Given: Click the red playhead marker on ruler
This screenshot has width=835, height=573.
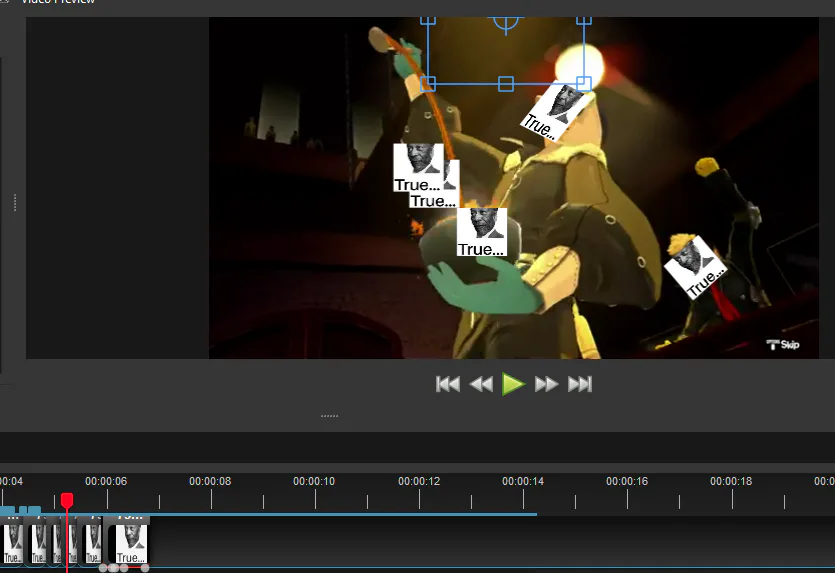Looking at the screenshot, I should (x=67, y=500).
